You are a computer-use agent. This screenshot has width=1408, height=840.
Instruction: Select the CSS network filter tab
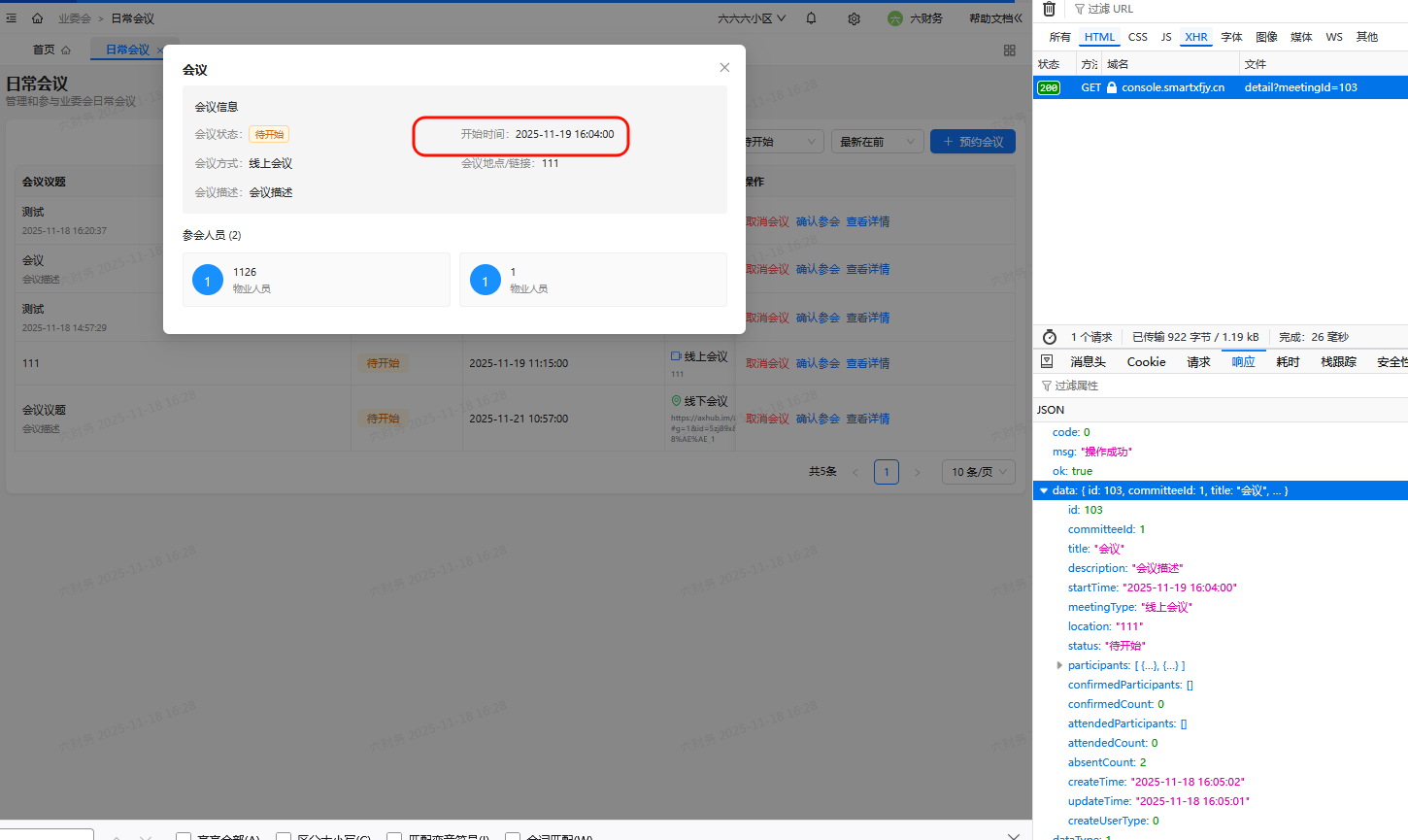(1138, 37)
